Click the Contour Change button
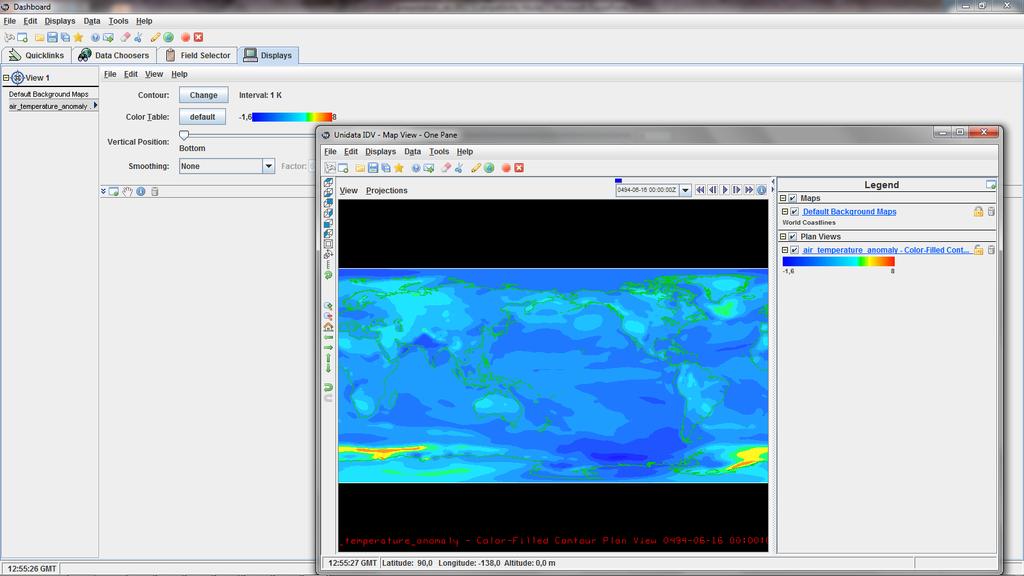 click(x=203, y=95)
